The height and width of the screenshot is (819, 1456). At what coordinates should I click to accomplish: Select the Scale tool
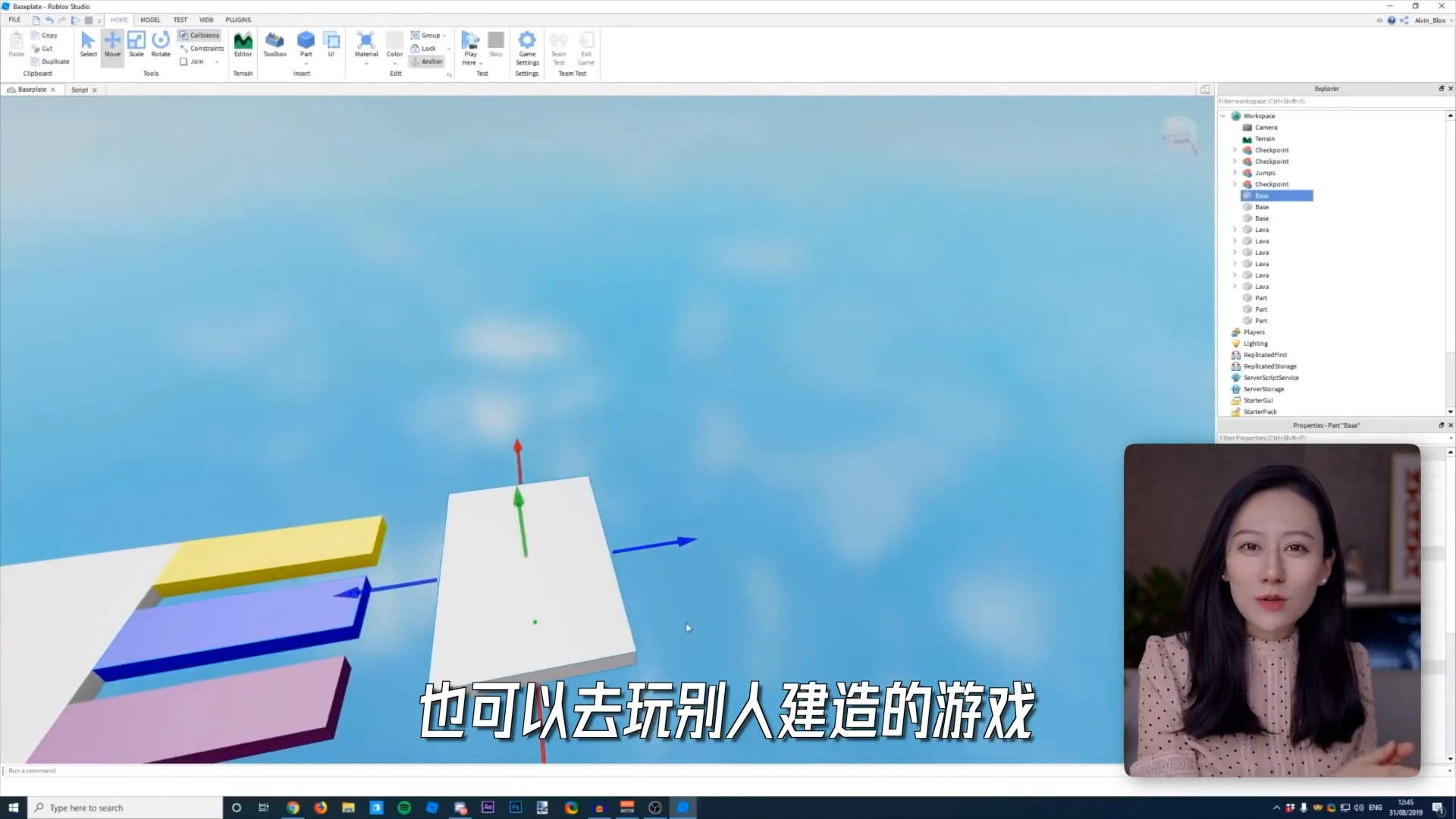(x=136, y=44)
